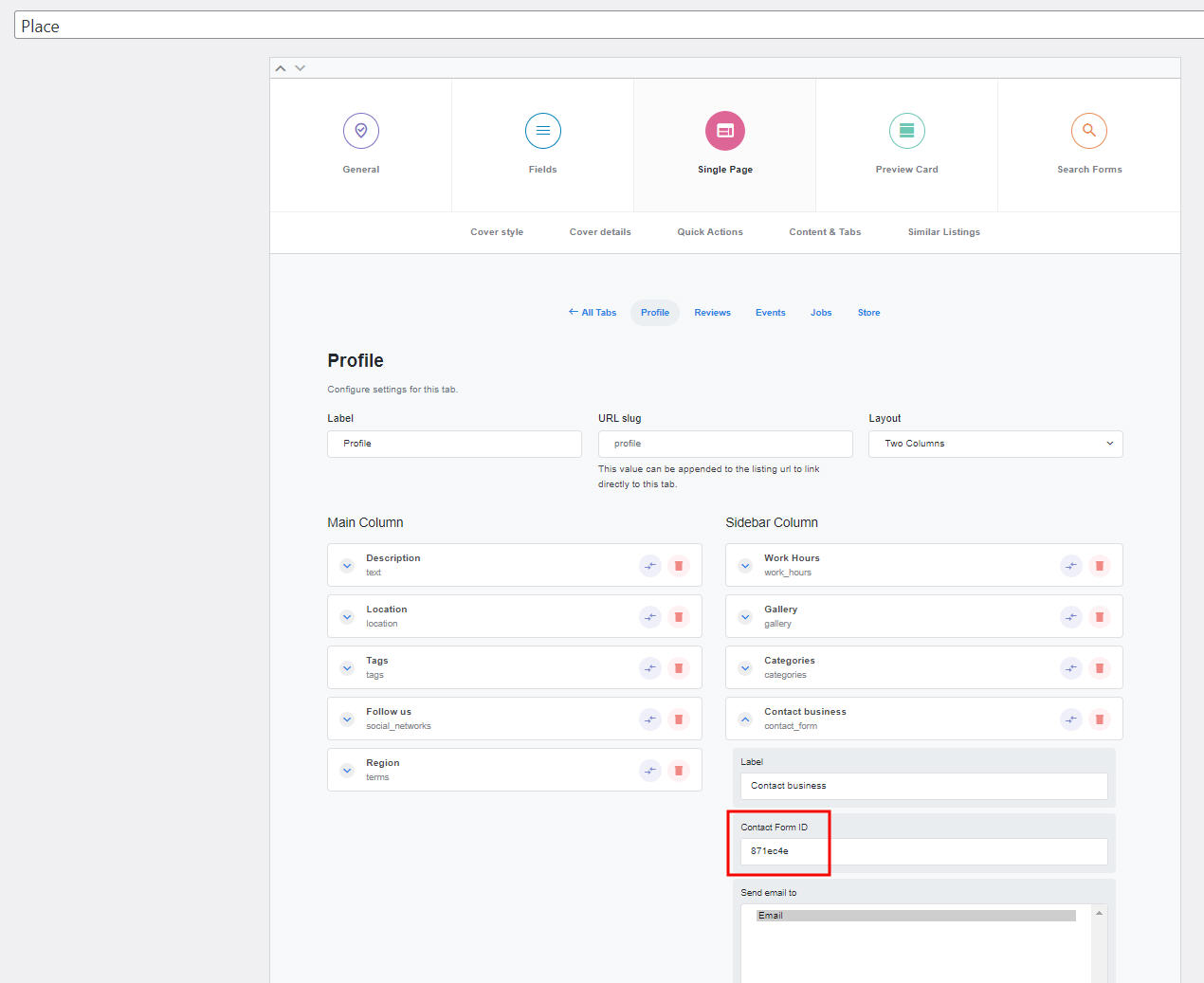Click the Place title field
Image resolution: width=1204 pixels, height=983 pixels.
(x=609, y=26)
